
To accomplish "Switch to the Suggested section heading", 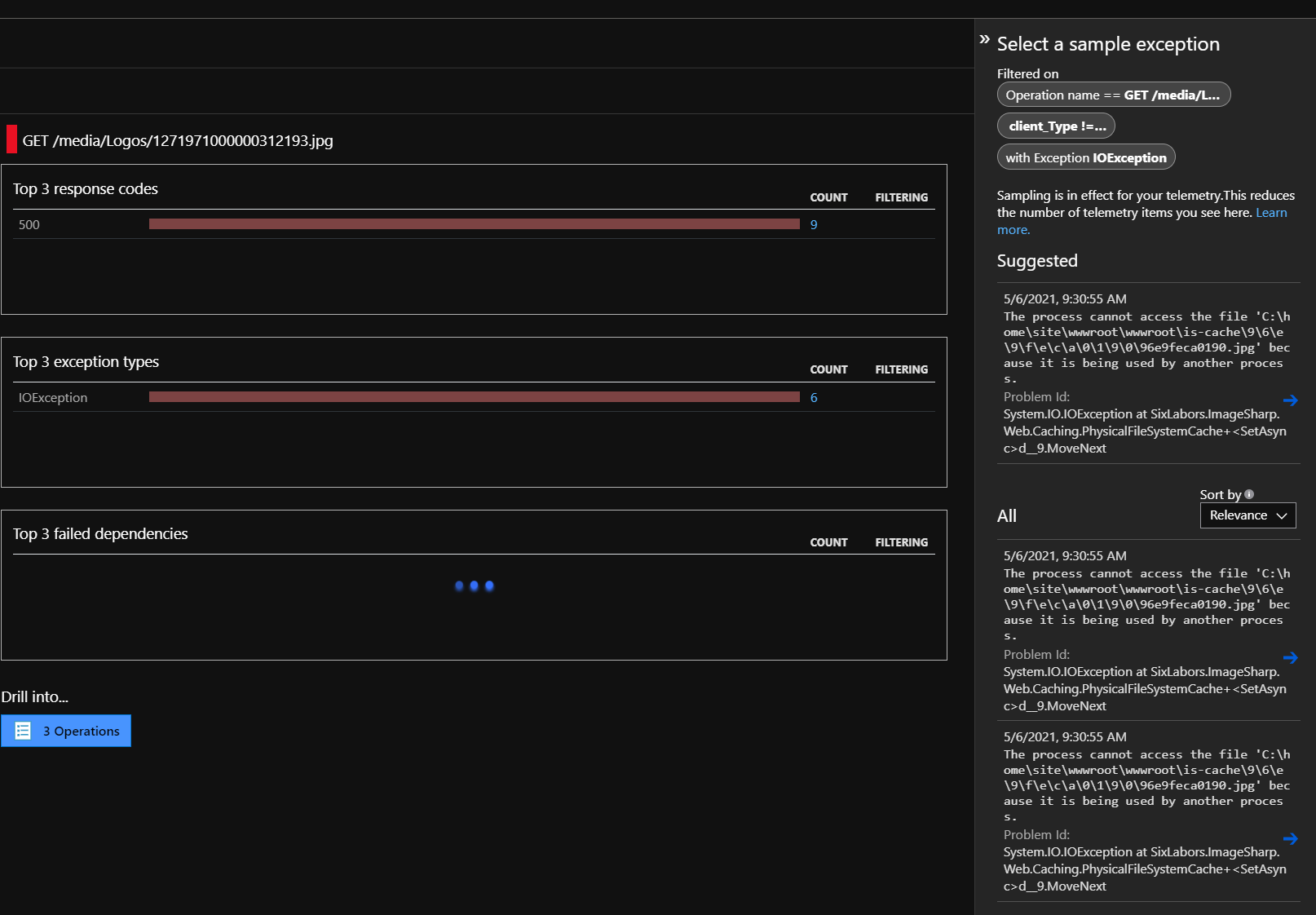I will coord(1036,260).
